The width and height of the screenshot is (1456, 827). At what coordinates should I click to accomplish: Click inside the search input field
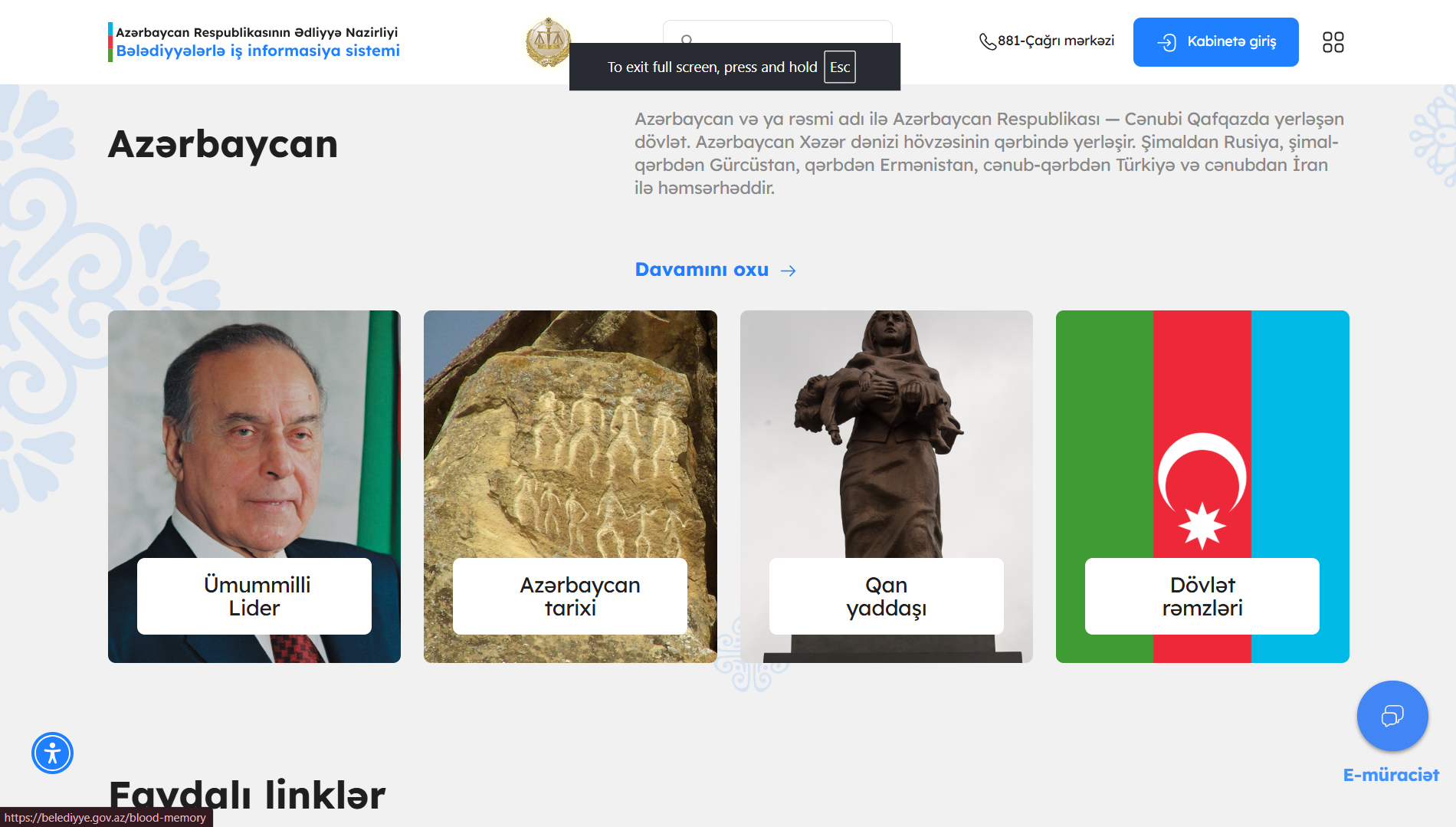[777, 32]
